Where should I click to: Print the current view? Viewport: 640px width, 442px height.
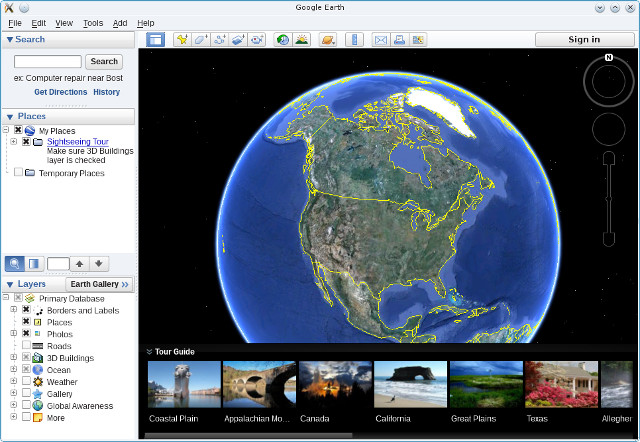click(399, 40)
